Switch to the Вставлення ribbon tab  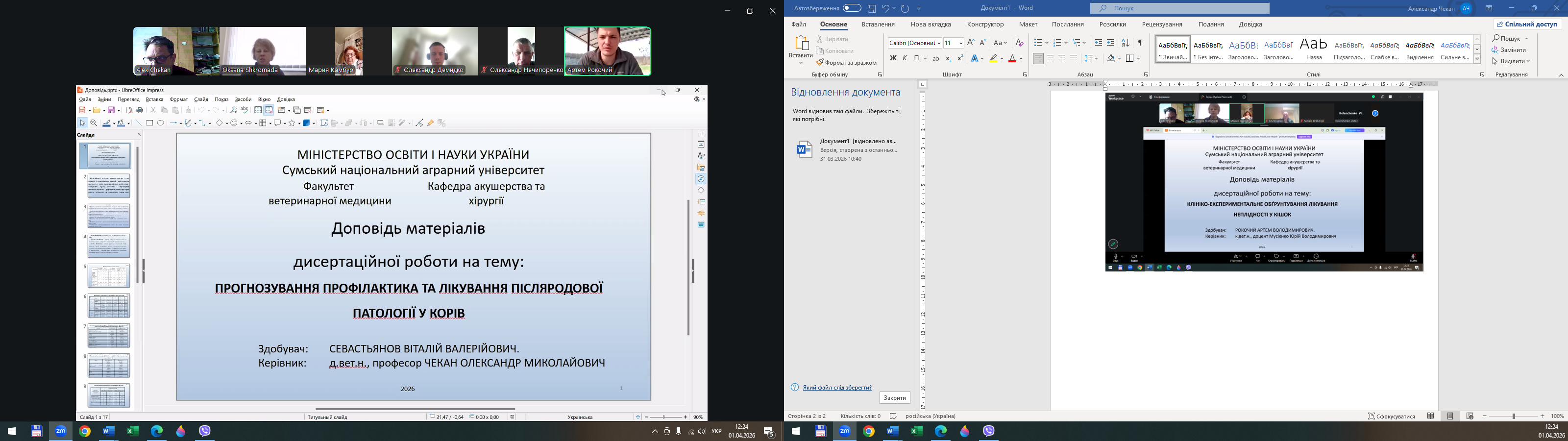coord(878,24)
